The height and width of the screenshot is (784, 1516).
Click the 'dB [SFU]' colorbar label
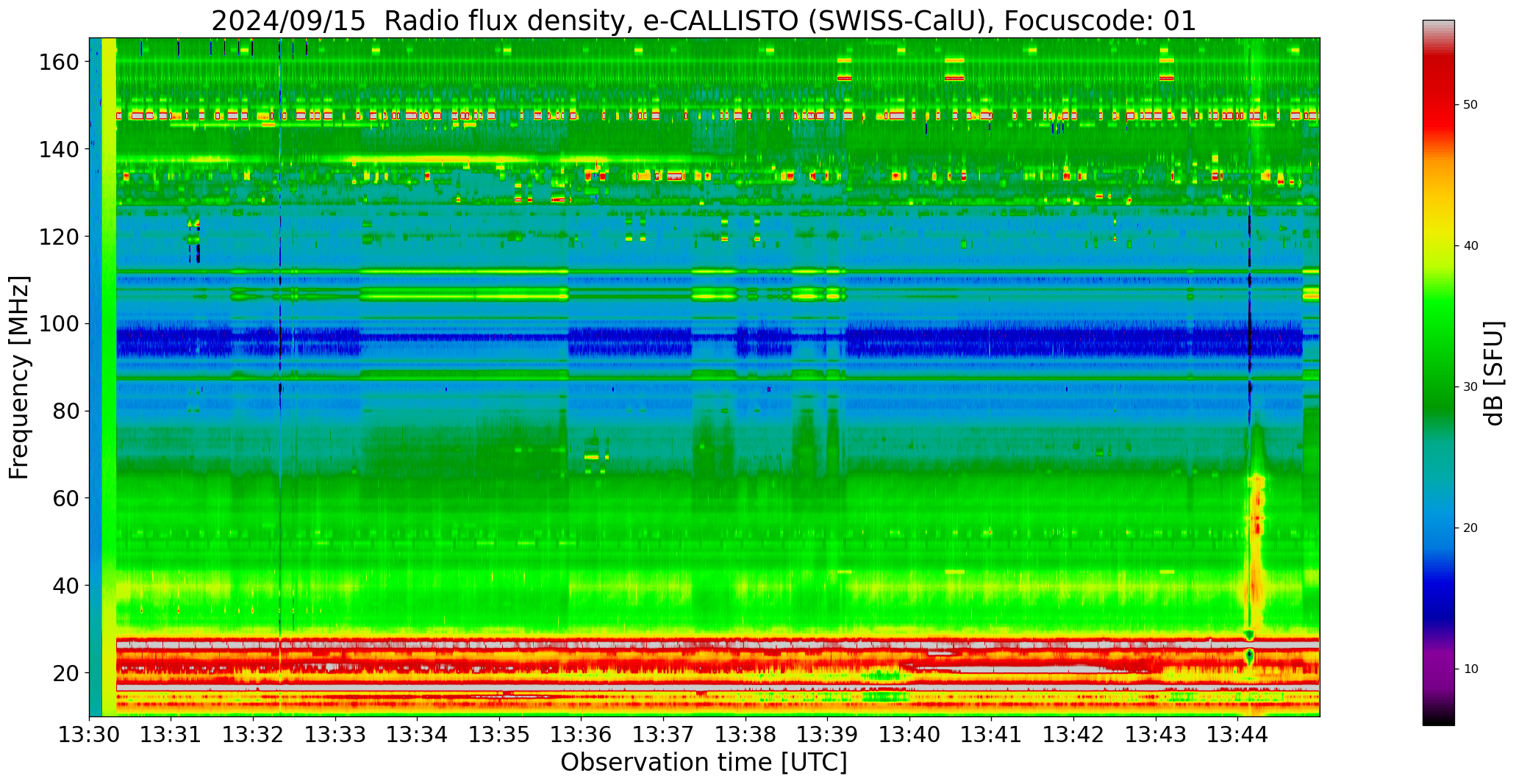tap(1493, 373)
